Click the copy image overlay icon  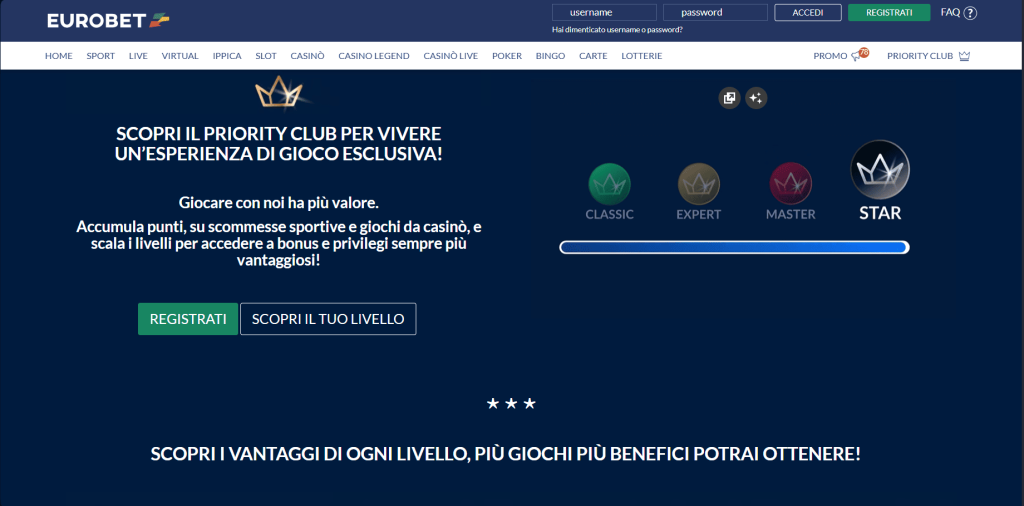click(x=729, y=98)
